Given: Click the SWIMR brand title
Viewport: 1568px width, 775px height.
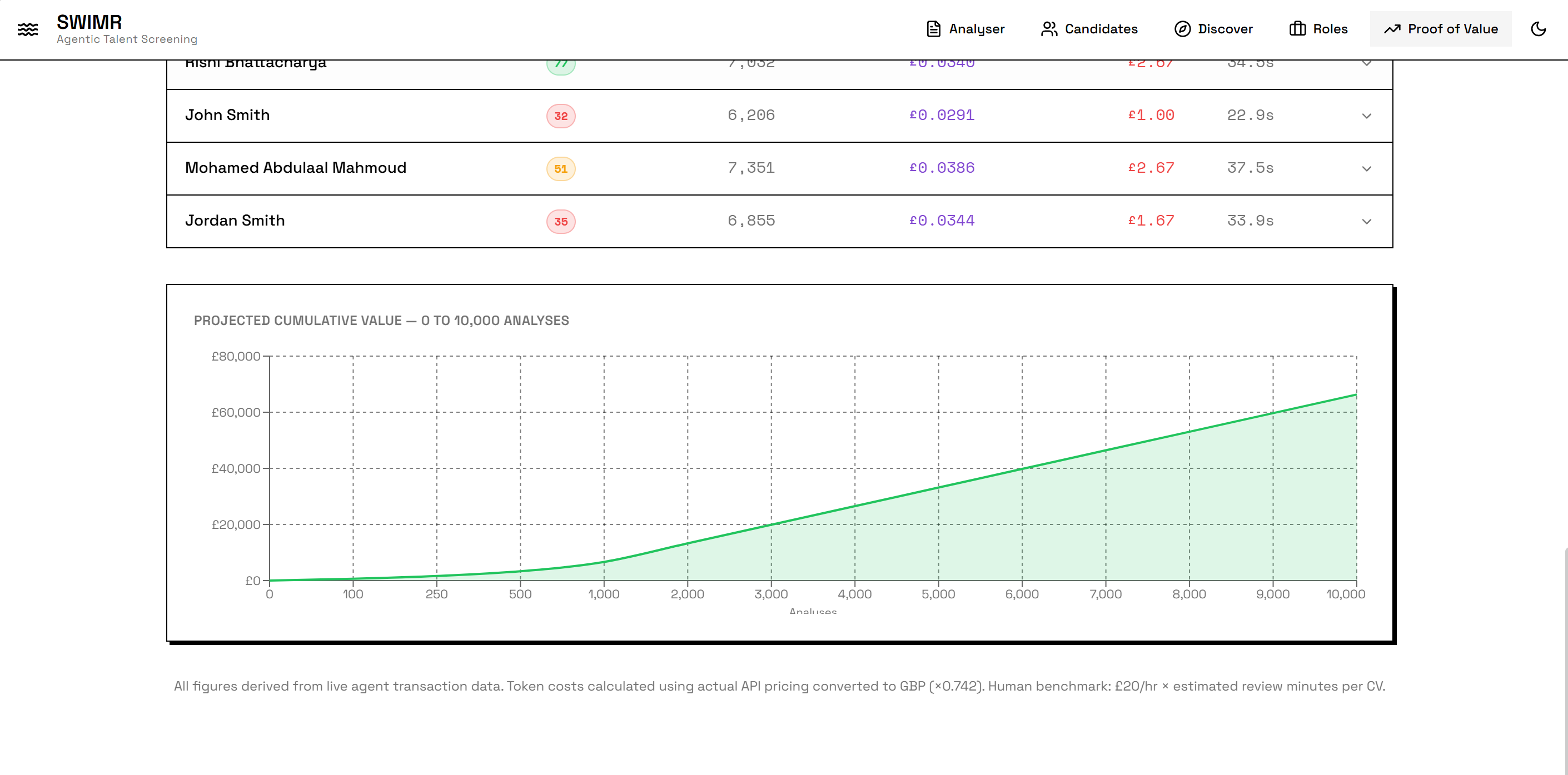Looking at the screenshot, I should [89, 22].
